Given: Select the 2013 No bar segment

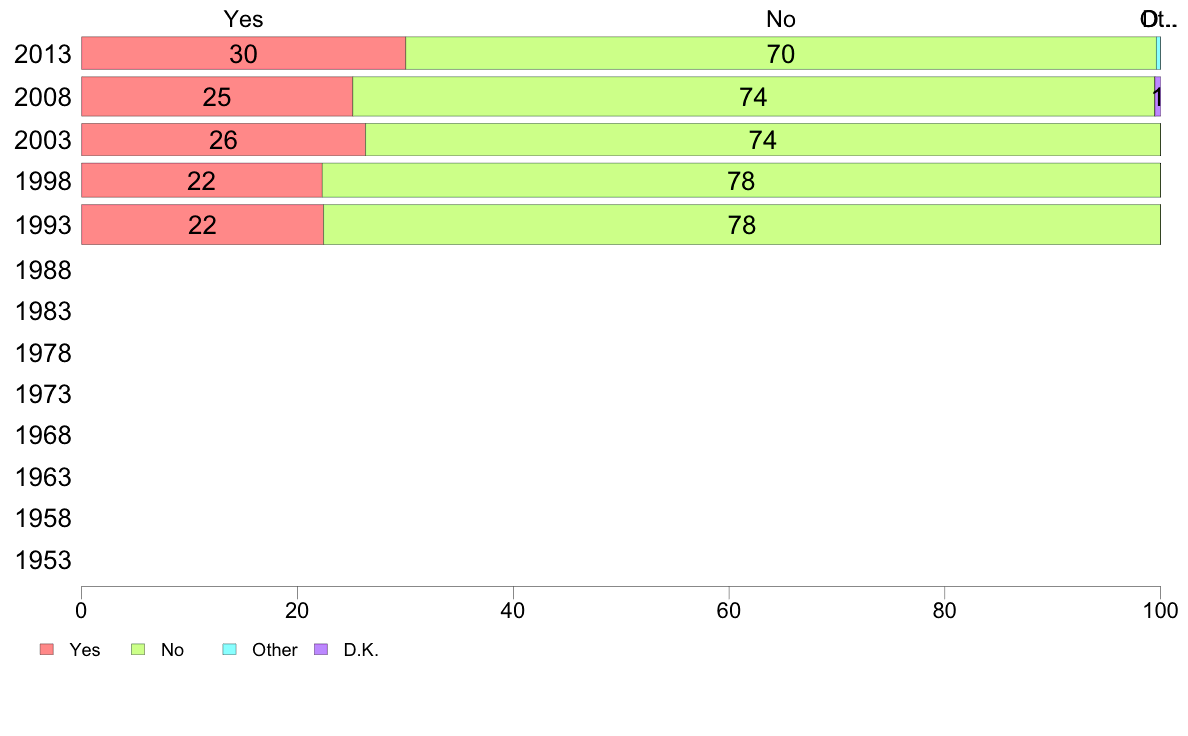Looking at the screenshot, I should [780, 54].
